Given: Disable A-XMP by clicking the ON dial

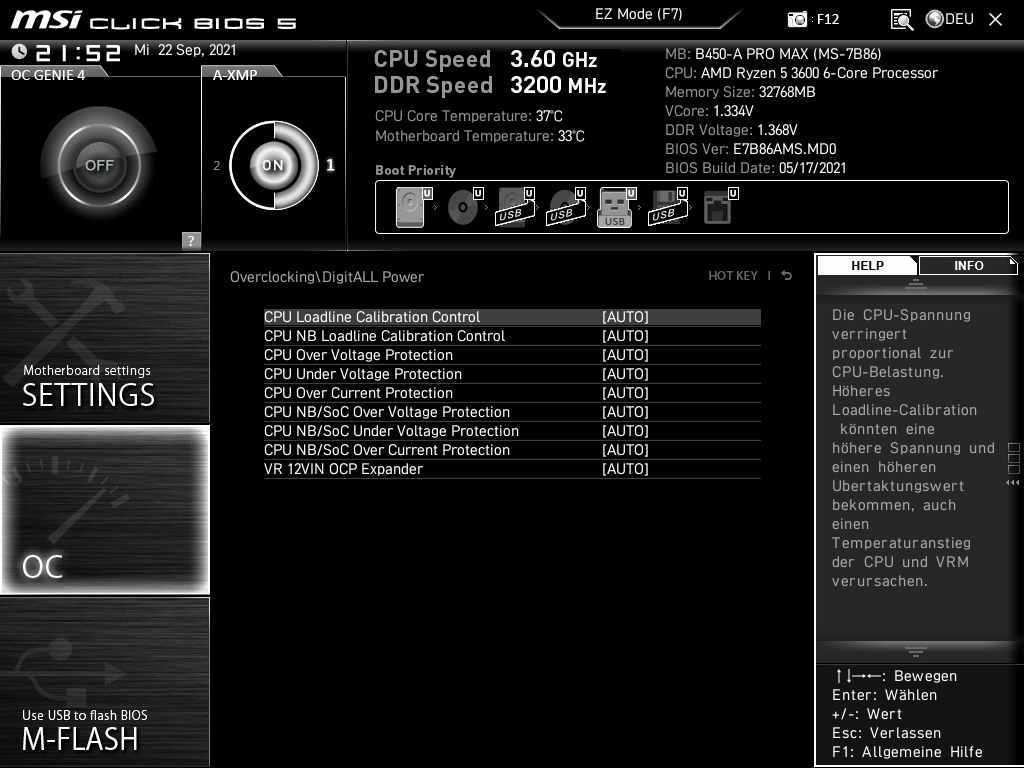Looking at the screenshot, I should 272,164.
